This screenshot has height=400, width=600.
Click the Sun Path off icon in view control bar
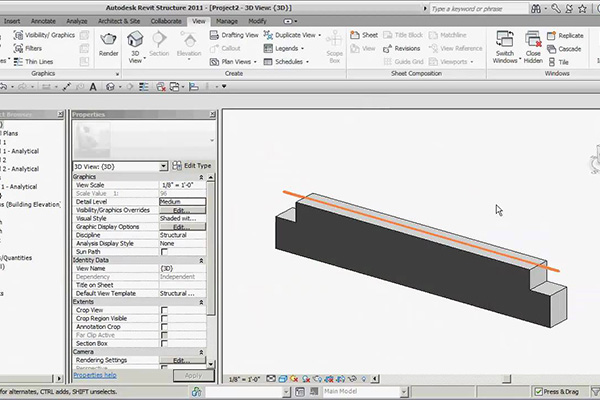(294, 379)
